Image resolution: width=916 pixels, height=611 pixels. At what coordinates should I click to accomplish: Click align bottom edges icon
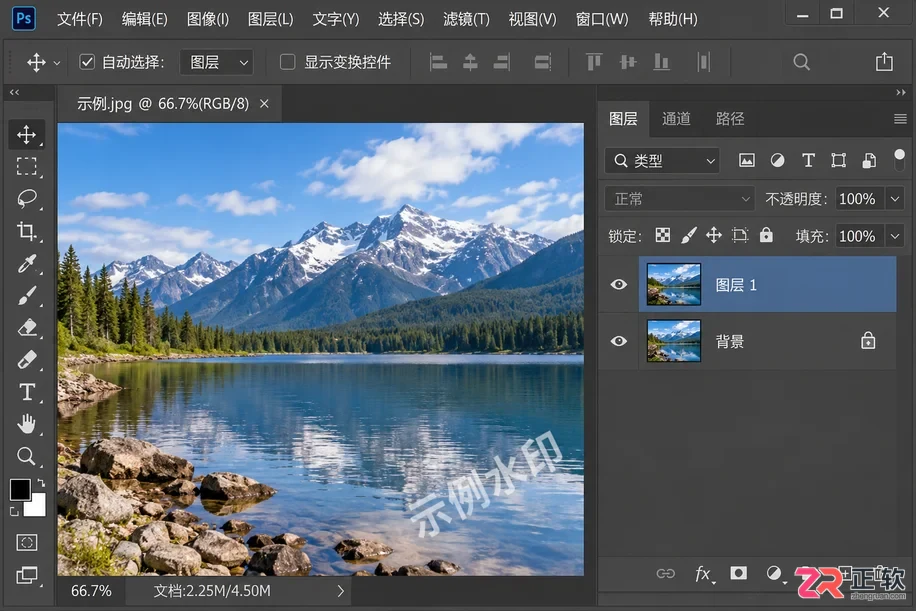pos(661,62)
